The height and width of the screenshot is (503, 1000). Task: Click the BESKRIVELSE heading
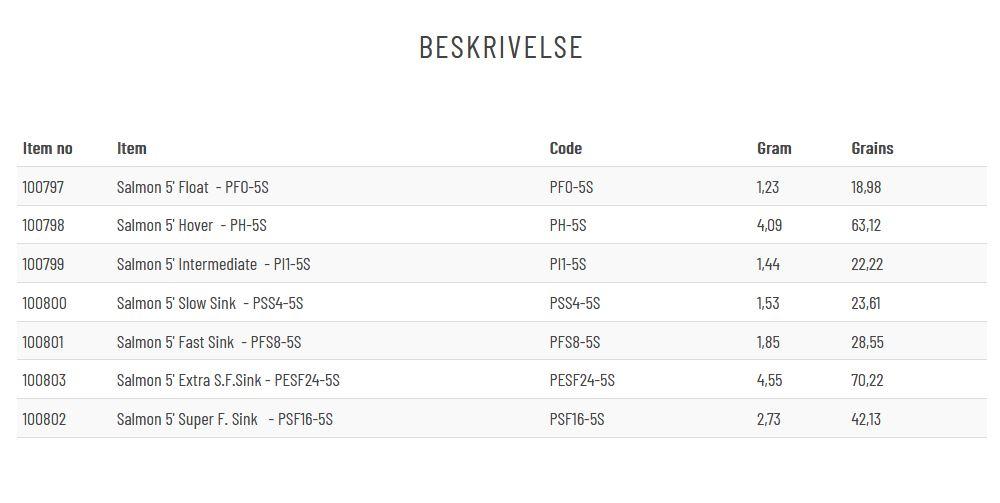[x=501, y=47]
